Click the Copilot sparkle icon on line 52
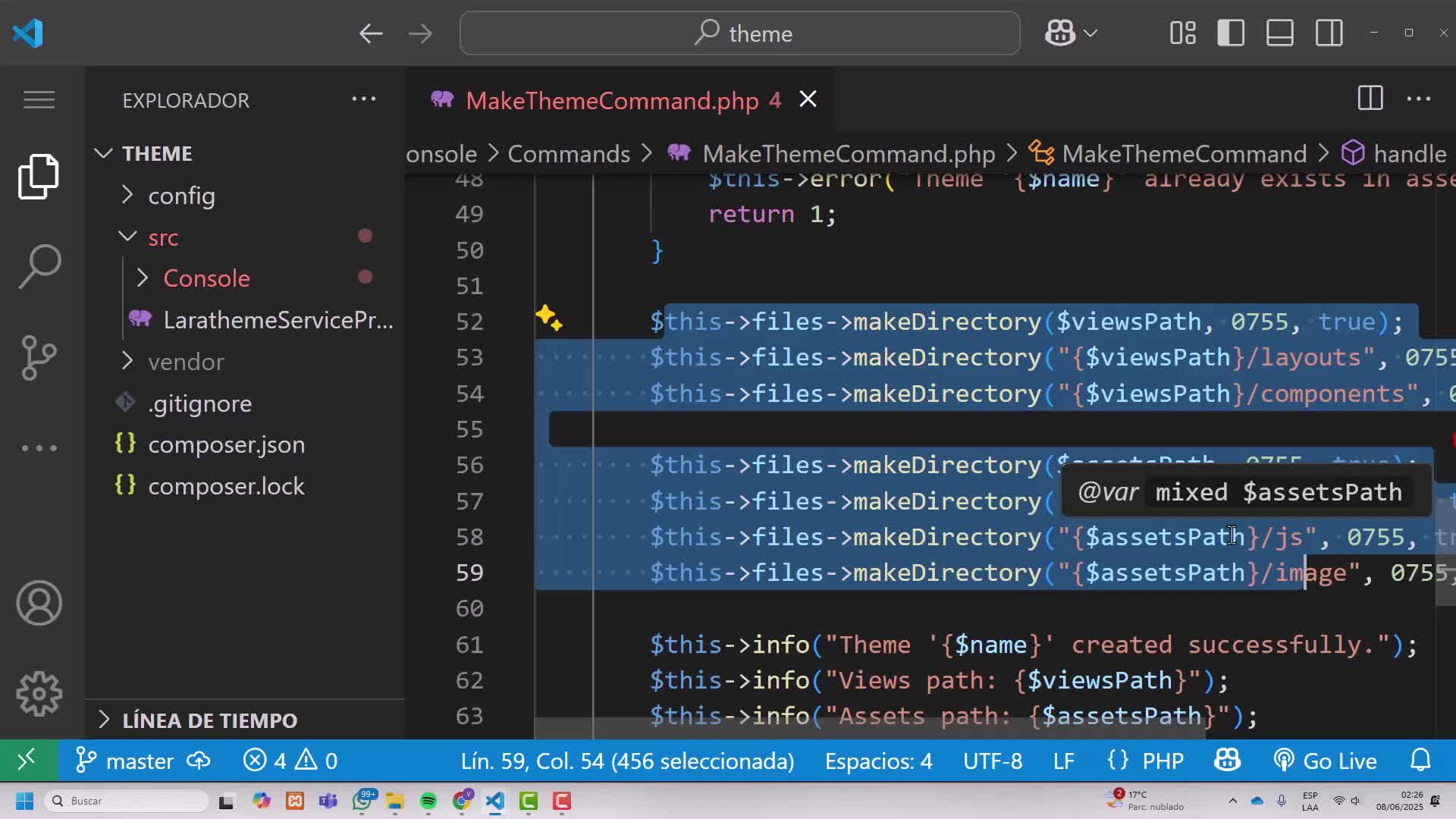The image size is (1456, 819). click(x=549, y=318)
